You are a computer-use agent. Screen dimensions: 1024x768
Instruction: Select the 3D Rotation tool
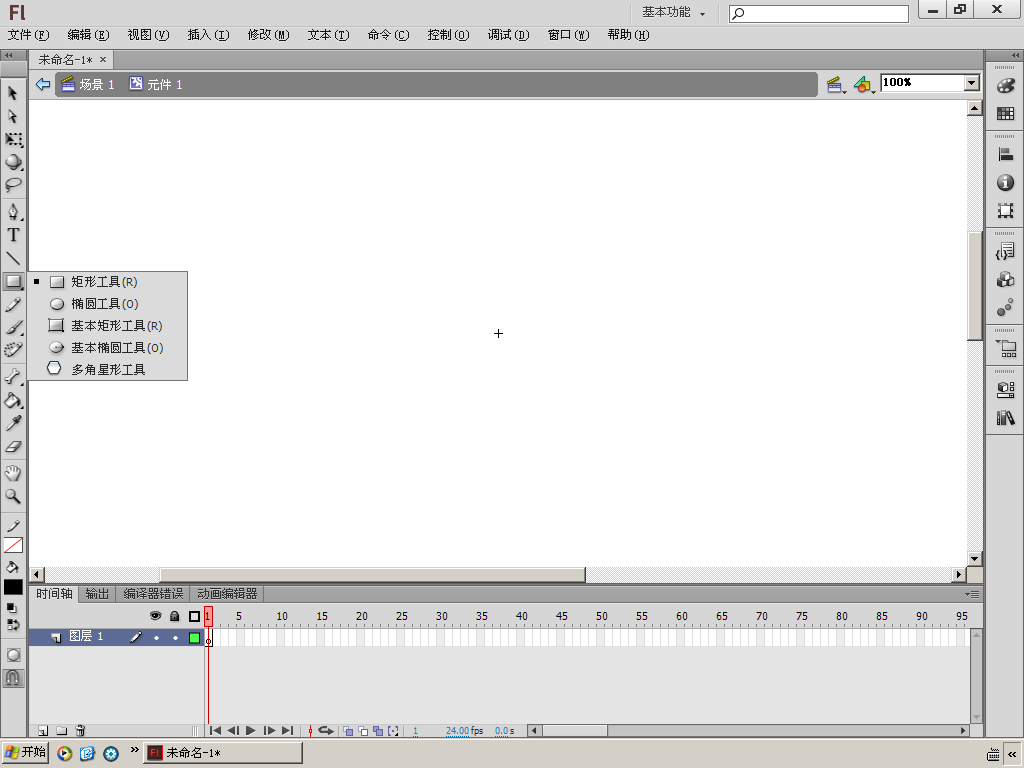pyautogui.click(x=13, y=162)
